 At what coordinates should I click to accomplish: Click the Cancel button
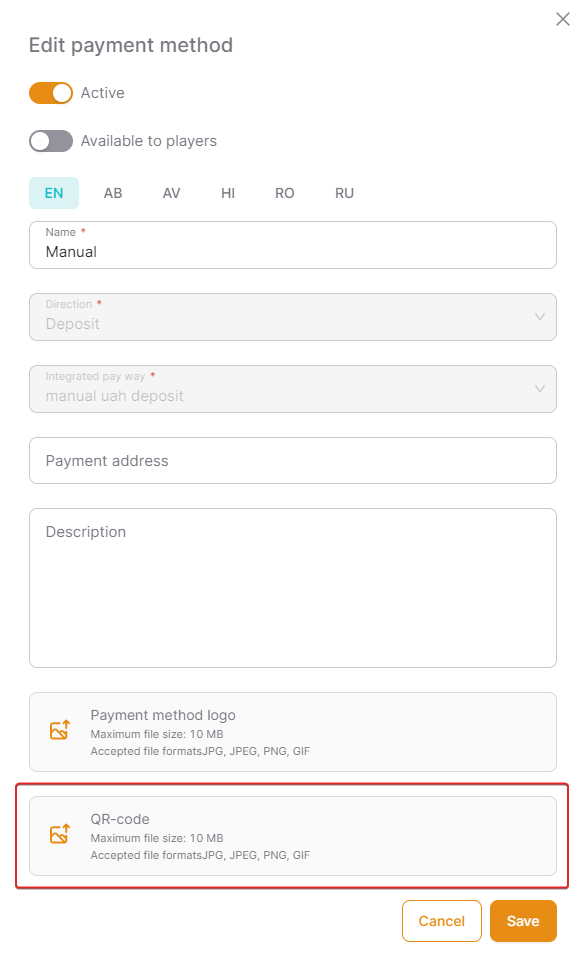pyautogui.click(x=441, y=921)
